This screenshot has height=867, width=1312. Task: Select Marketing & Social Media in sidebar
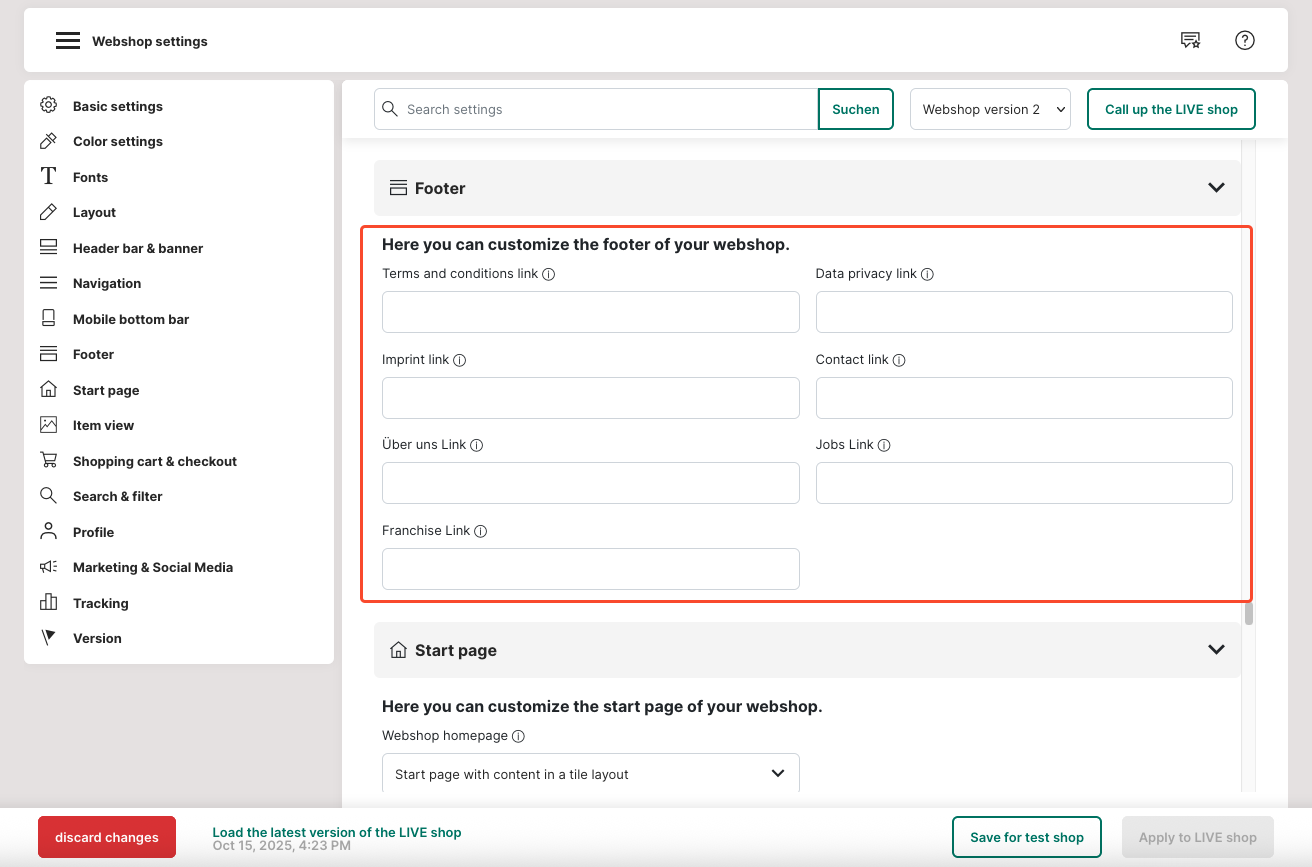click(152, 567)
